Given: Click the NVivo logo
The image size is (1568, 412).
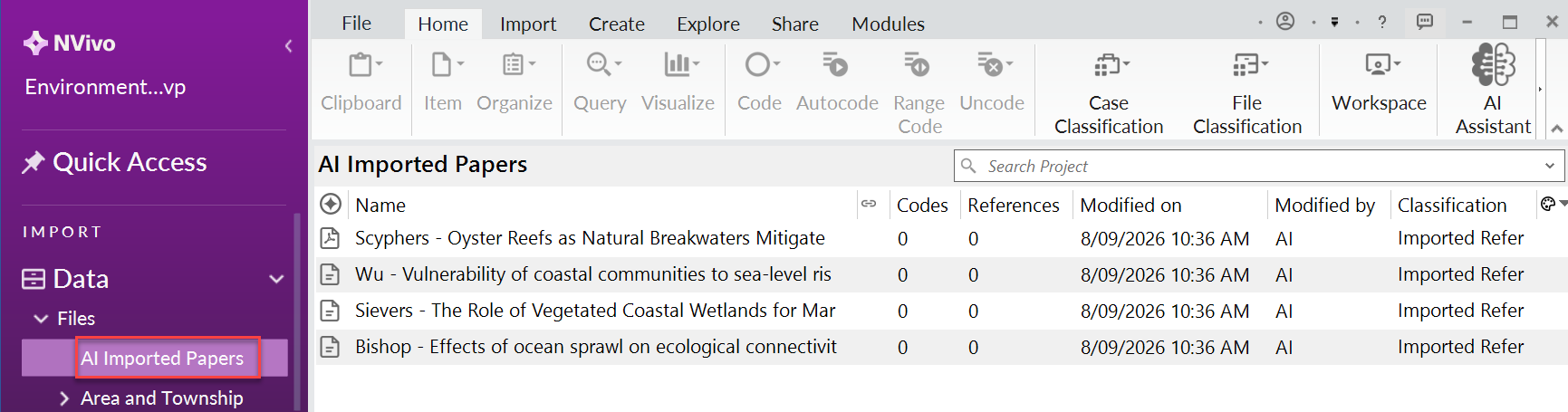Looking at the screenshot, I should [70, 43].
